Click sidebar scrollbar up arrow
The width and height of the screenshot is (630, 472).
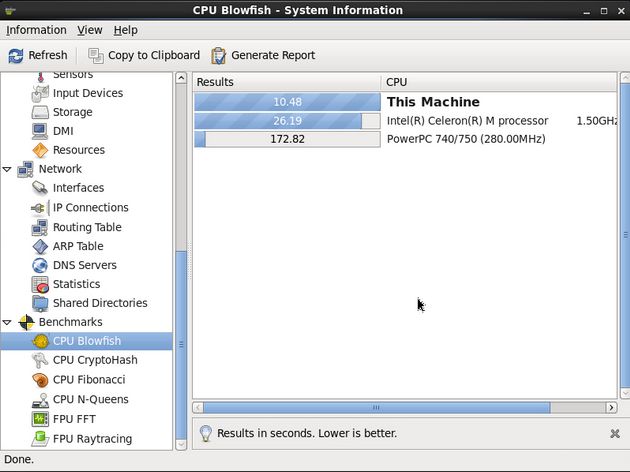(181, 78)
